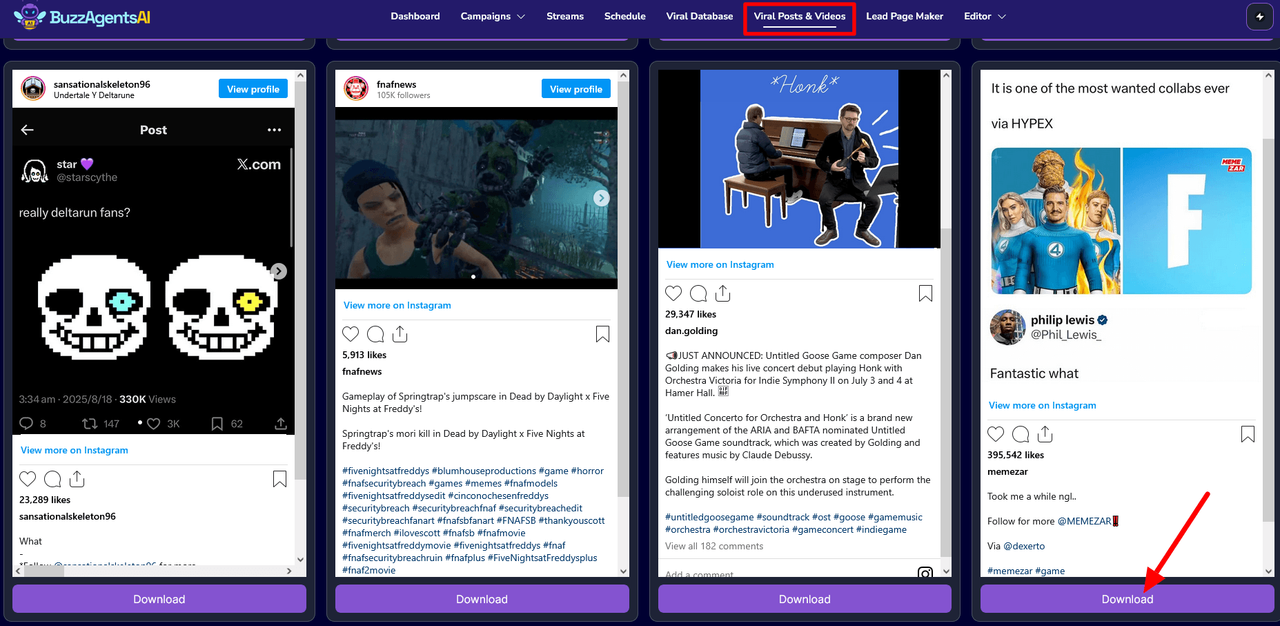Click fnafnews profile avatar
The image size is (1280, 626).
(x=356, y=88)
